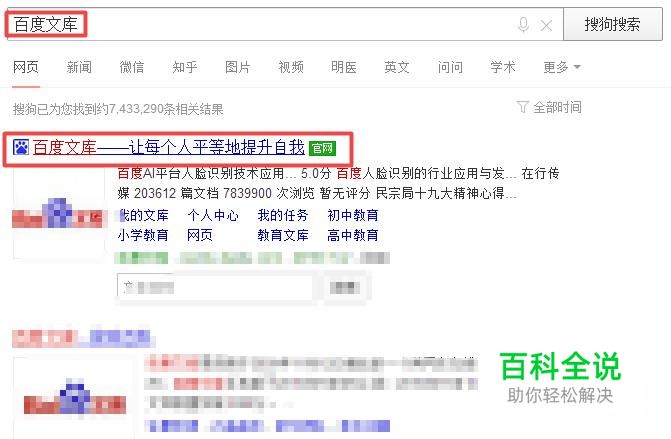The width and height of the screenshot is (671, 439).
Task: Click the Baidu logo thumbnail of first result
Action: point(58,213)
